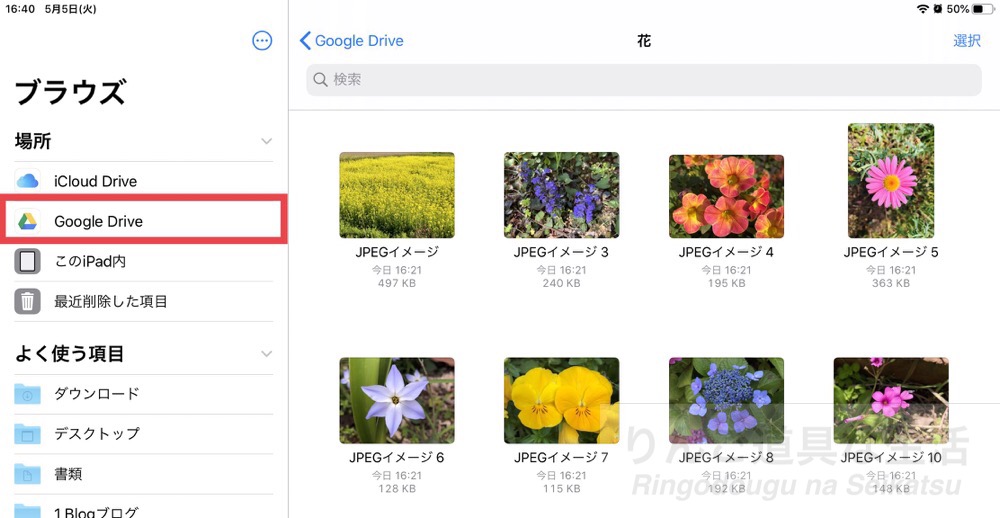Open yellow field photo JPEGイメージ
Image resolution: width=1000 pixels, height=518 pixels.
coord(397,195)
